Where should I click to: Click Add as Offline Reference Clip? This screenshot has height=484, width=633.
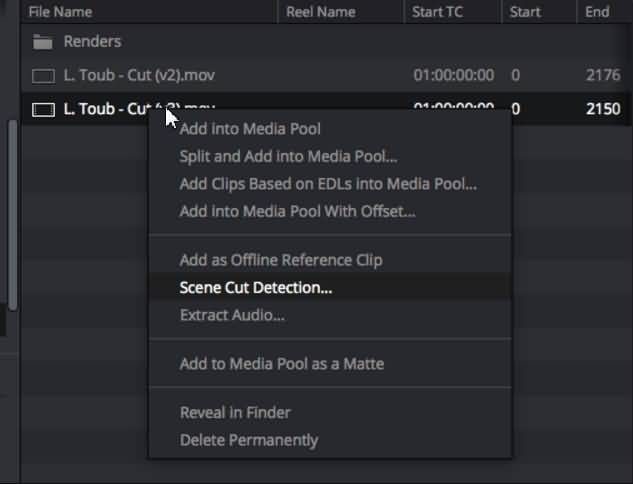pos(280,260)
